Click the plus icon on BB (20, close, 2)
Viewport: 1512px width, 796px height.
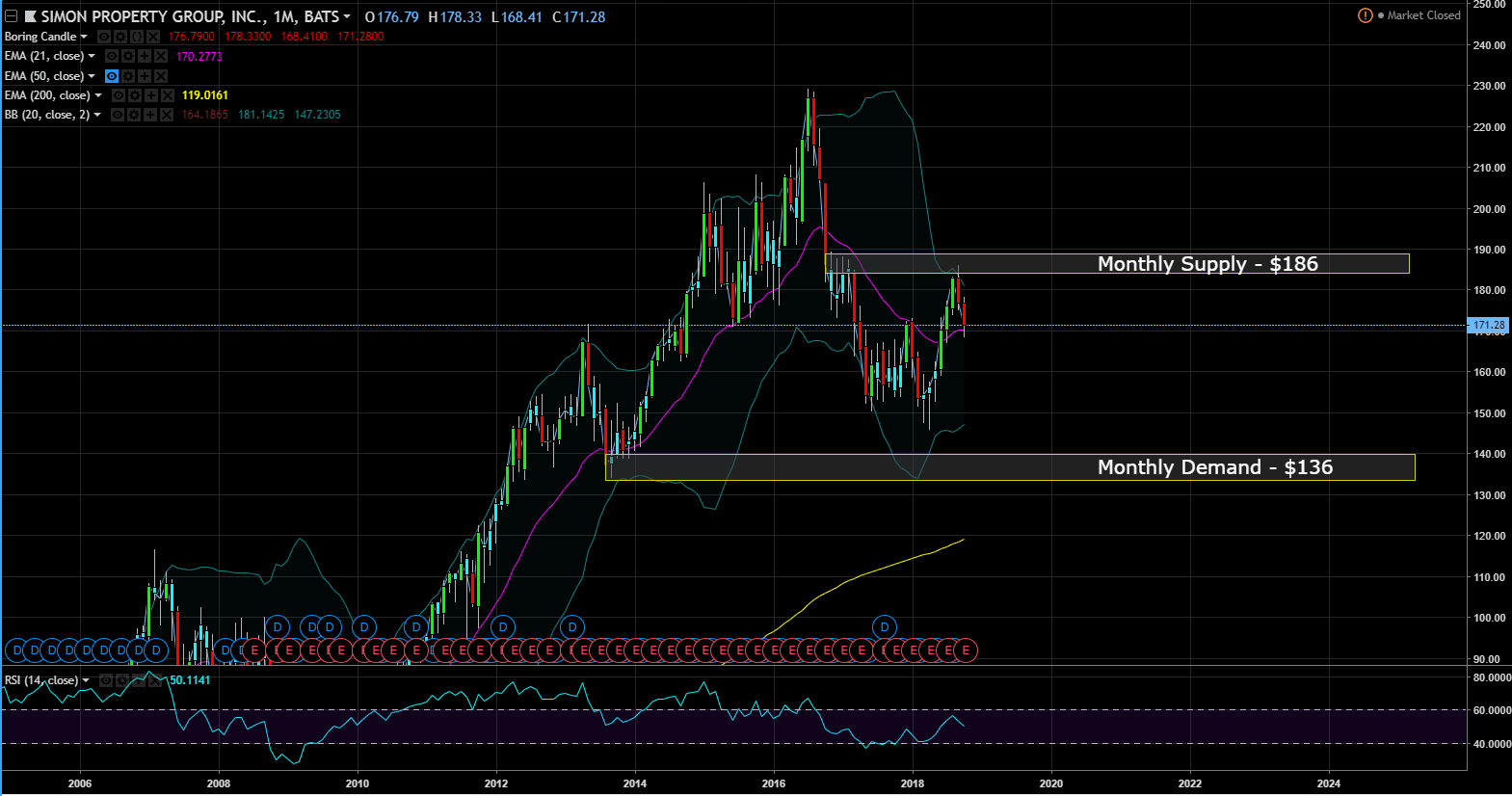pyautogui.click(x=150, y=115)
